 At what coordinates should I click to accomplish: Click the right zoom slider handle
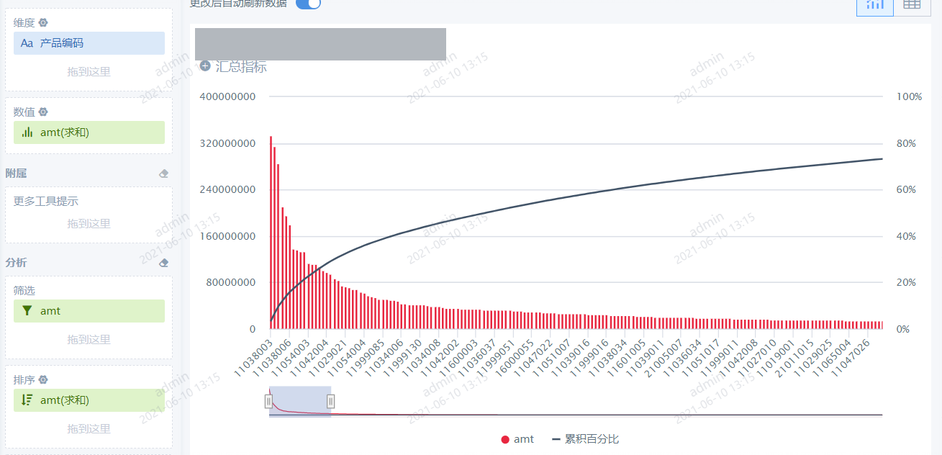(x=330, y=402)
